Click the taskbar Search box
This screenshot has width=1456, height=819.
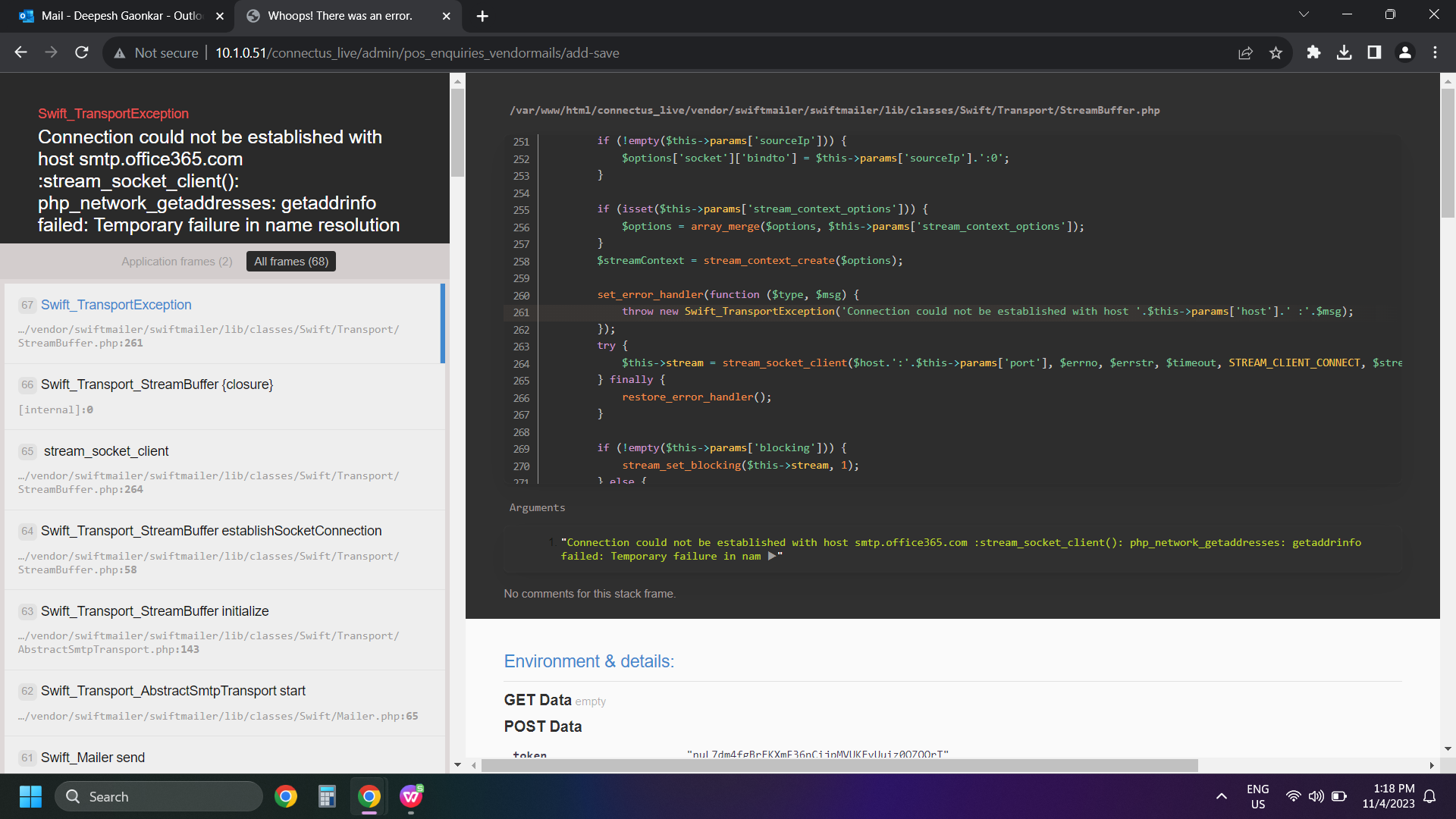coord(159,796)
